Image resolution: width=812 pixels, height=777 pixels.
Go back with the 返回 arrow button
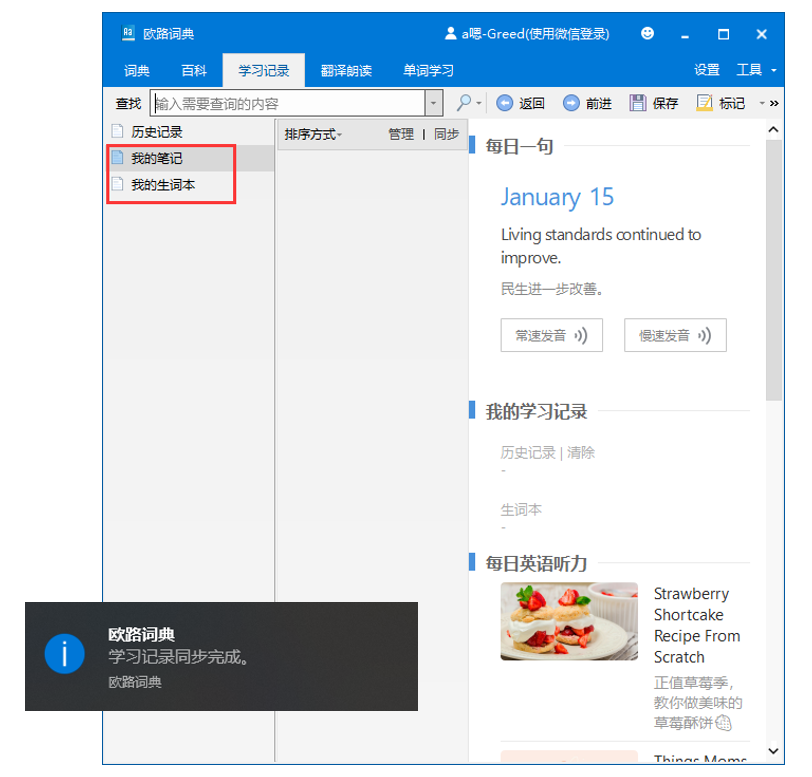click(520, 103)
